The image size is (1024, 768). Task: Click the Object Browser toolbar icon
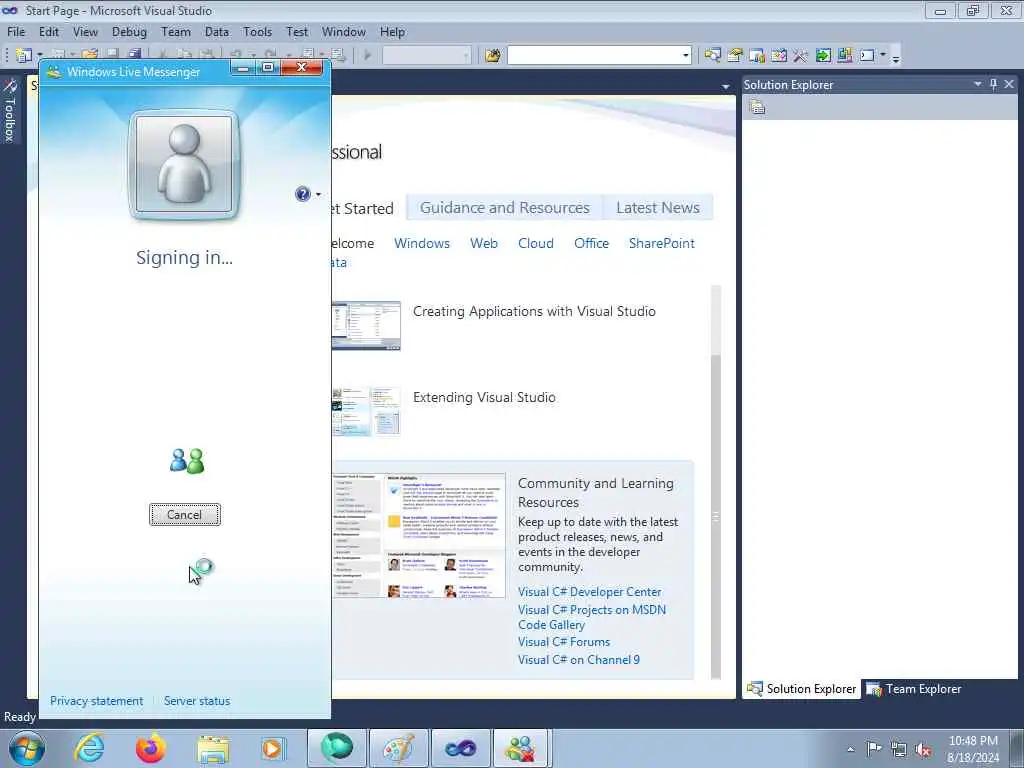(778, 56)
